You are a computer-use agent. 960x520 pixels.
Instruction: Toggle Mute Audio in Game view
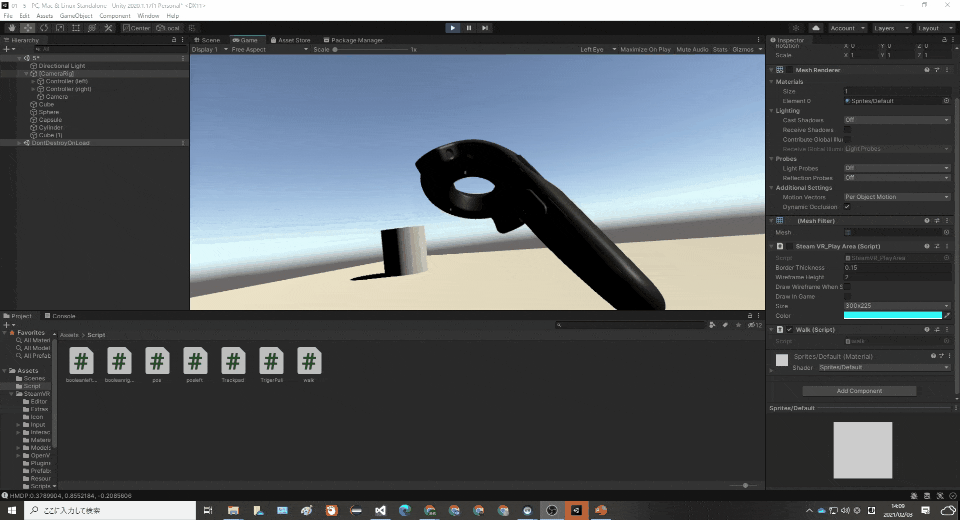pos(692,50)
